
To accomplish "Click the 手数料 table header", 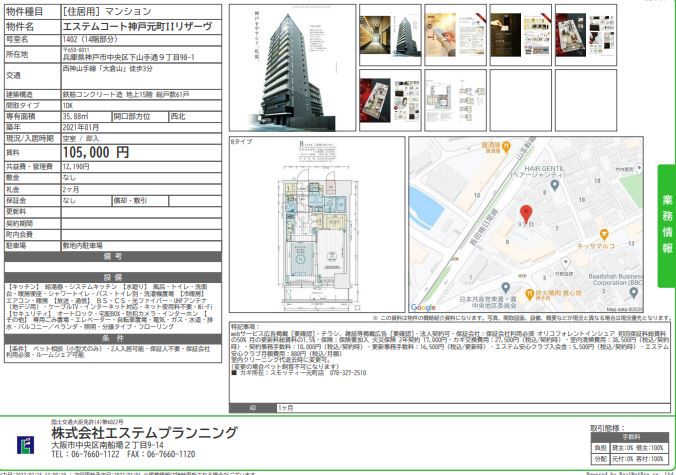I will point(631,437).
